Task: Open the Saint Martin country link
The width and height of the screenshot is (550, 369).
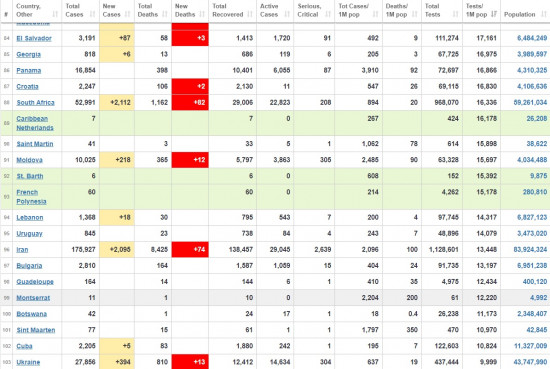Action: (35, 144)
